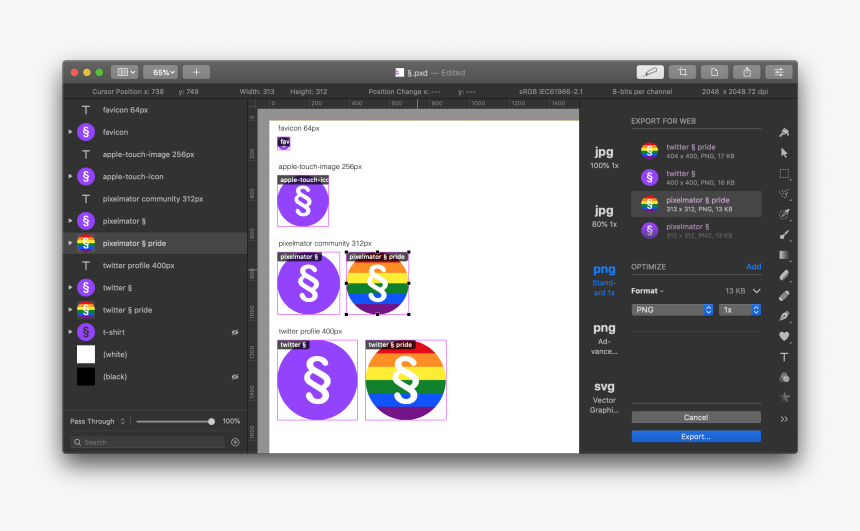The image size is (860, 531).
Task: Select the Eraser tool
Action: click(x=784, y=275)
